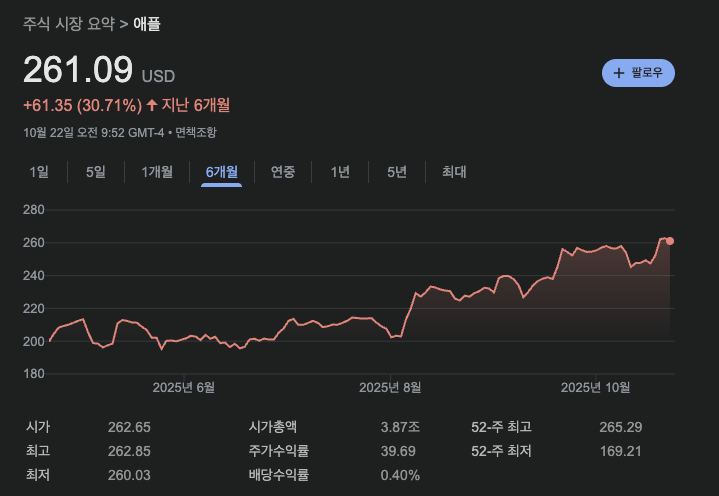Click the 2025년 8월 label on the chart axis
Screen dimensions: 719x496
click(390, 387)
